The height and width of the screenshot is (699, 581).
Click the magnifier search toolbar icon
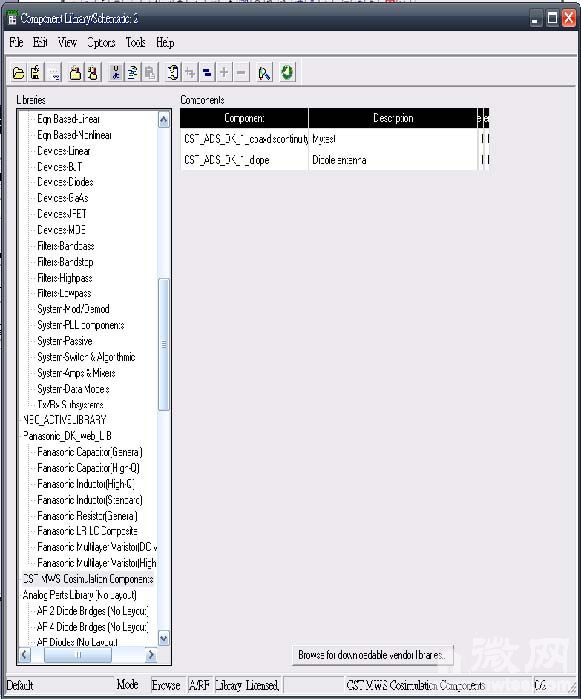[264, 73]
